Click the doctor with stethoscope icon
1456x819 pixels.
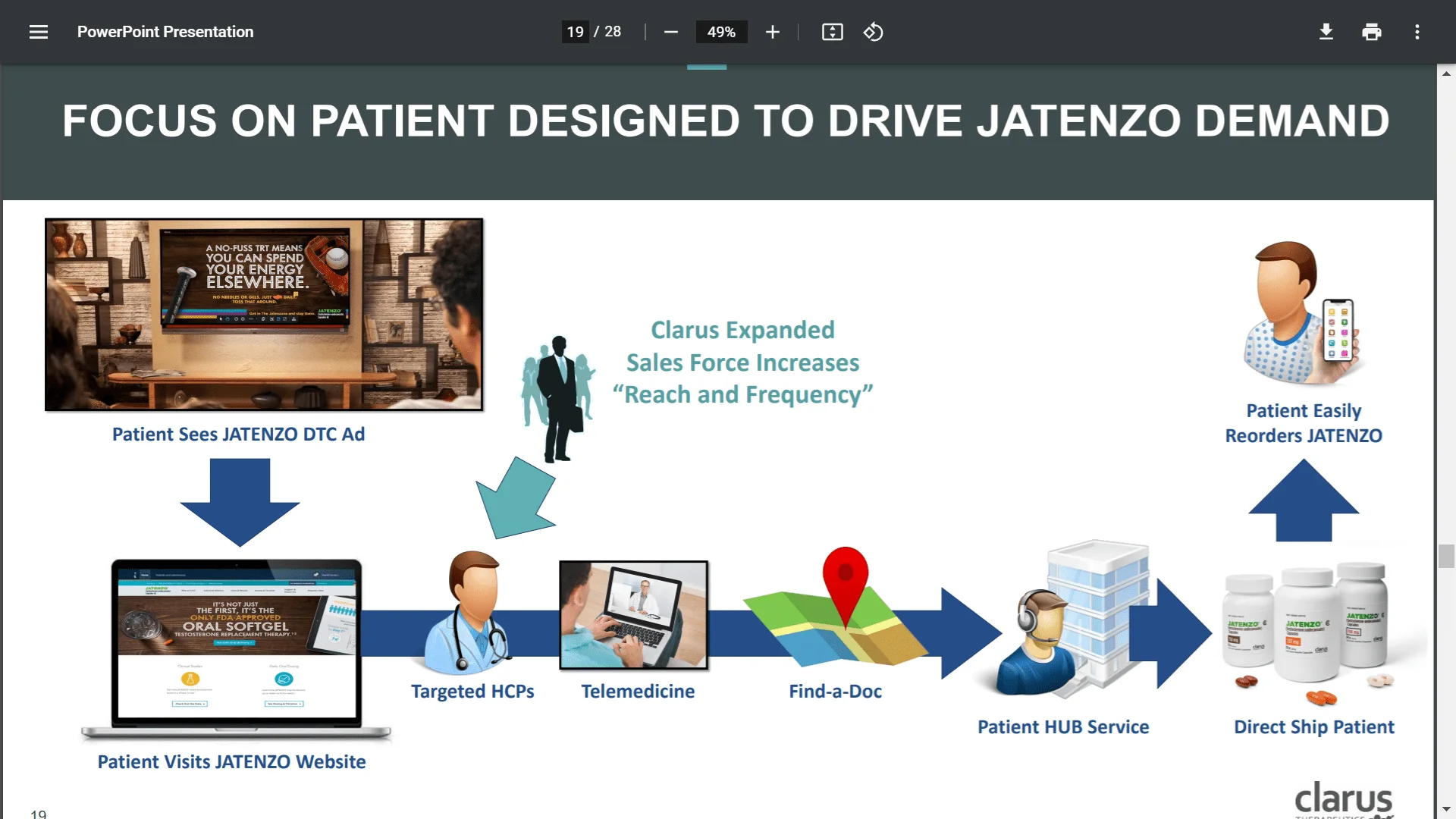click(x=469, y=613)
